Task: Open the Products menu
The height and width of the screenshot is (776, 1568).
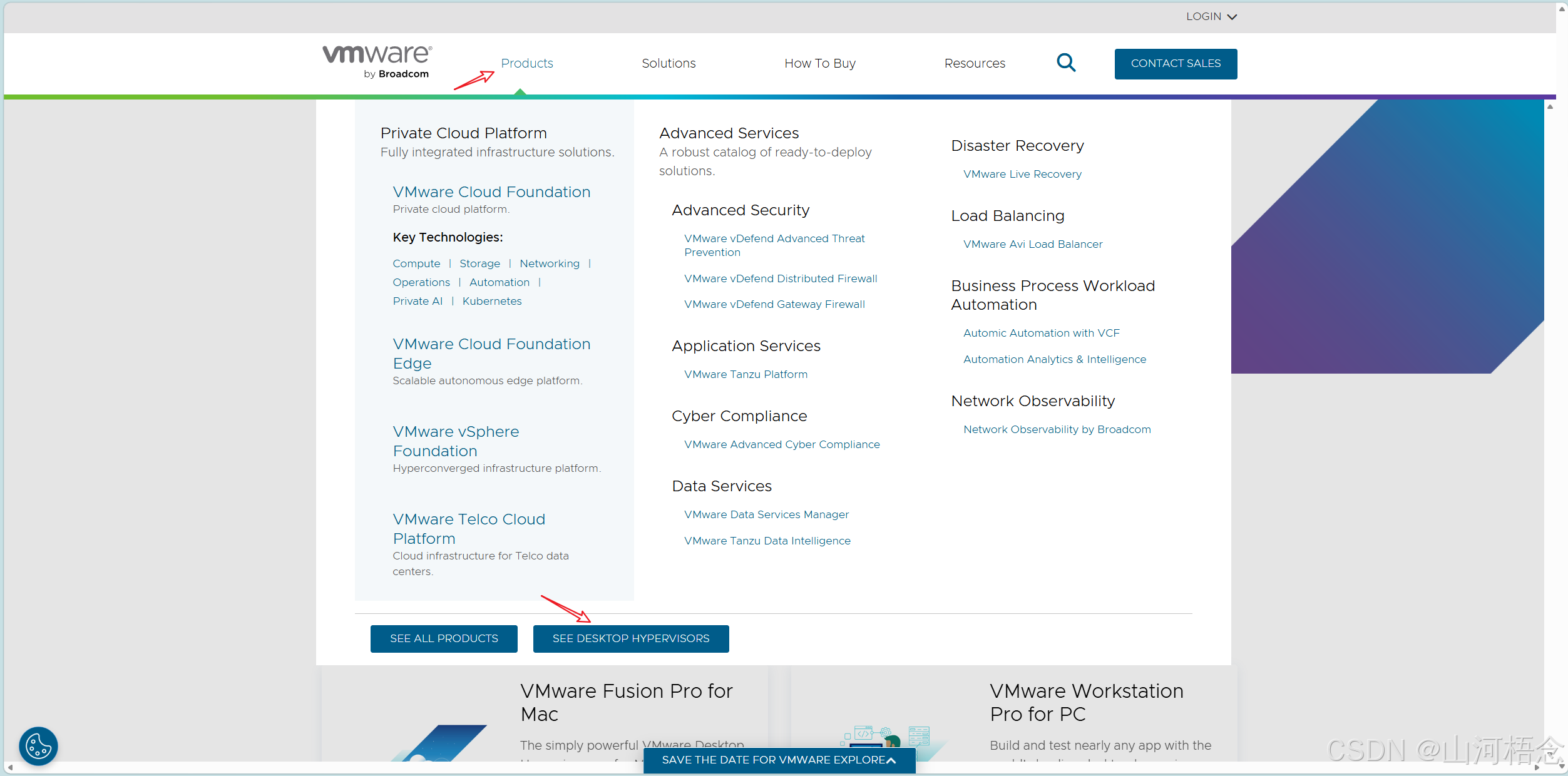Action: point(526,63)
